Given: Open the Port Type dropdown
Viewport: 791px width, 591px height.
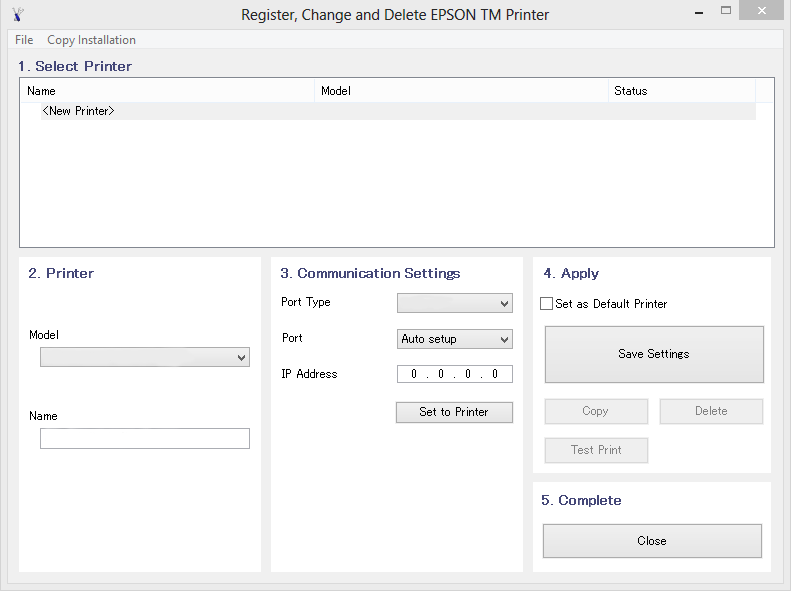Looking at the screenshot, I should 455,303.
